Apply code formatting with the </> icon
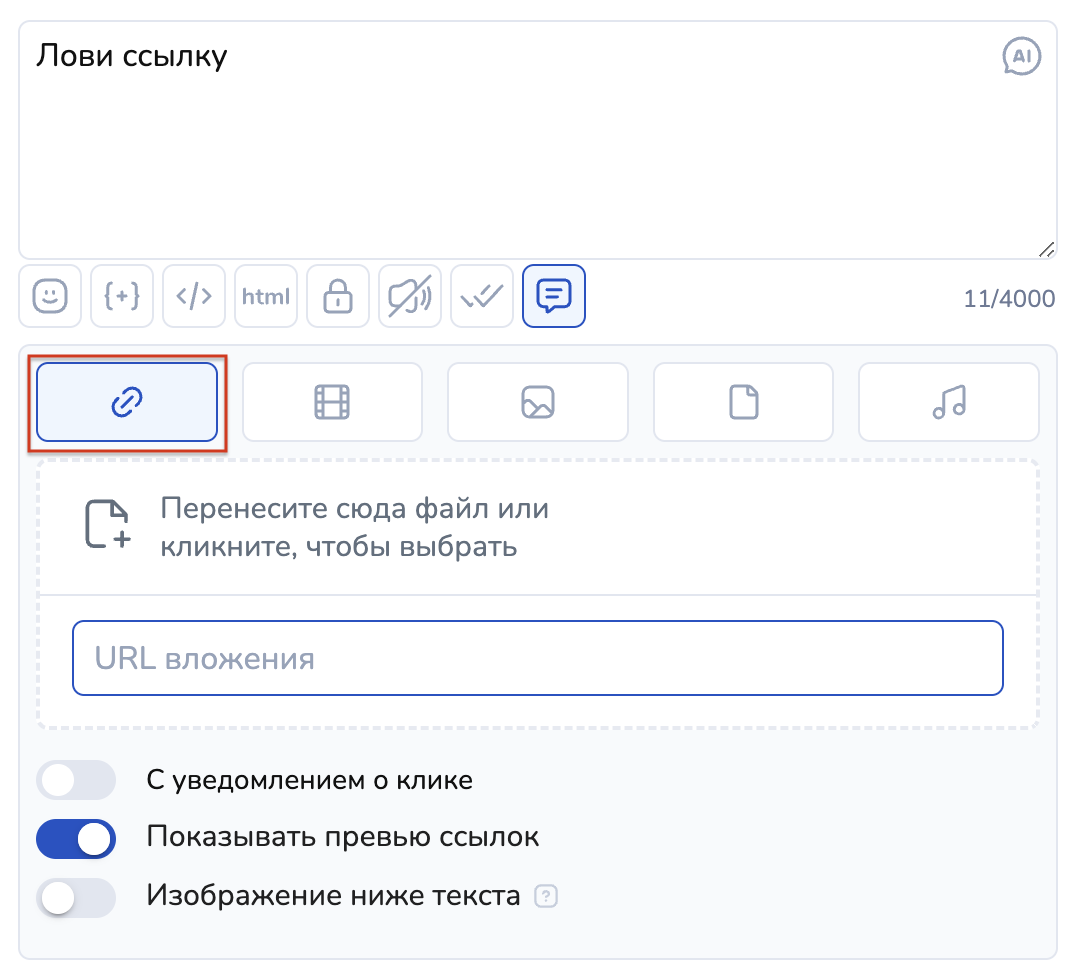 194,296
